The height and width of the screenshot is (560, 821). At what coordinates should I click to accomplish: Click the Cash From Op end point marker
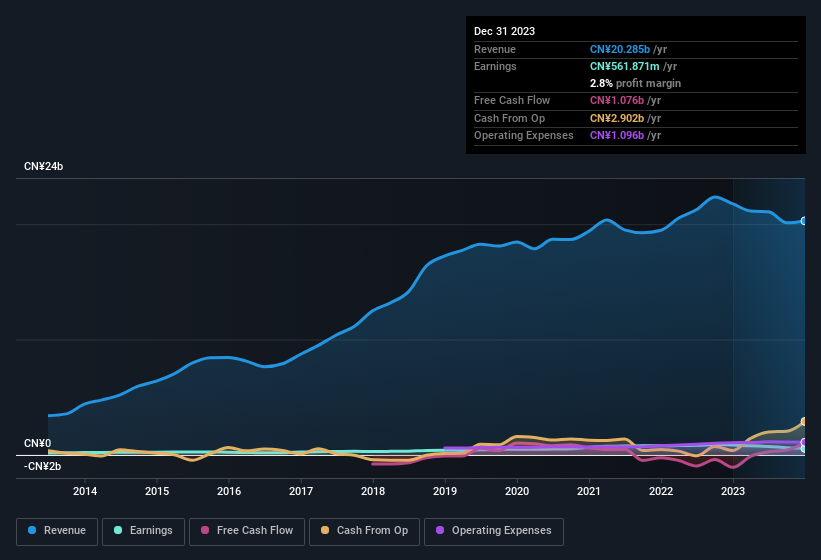click(x=803, y=421)
